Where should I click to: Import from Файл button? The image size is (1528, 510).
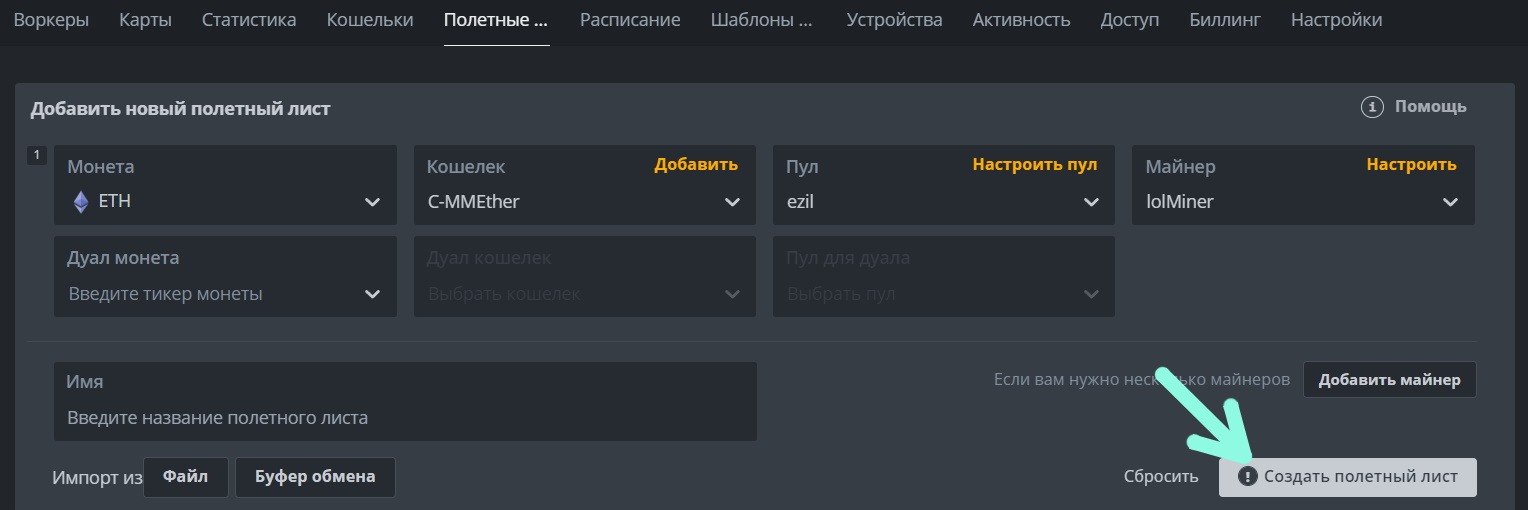[x=186, y=477]
